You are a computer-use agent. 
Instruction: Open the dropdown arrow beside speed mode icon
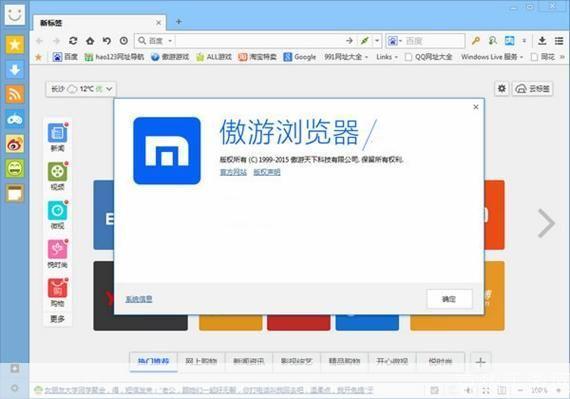377,41
